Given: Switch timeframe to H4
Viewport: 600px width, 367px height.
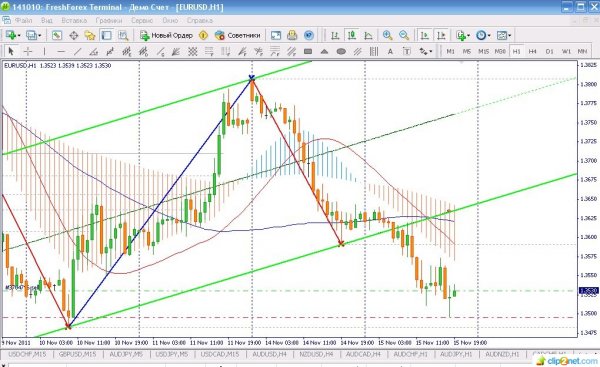Looking at the screenshot, I should pos(533,51).
